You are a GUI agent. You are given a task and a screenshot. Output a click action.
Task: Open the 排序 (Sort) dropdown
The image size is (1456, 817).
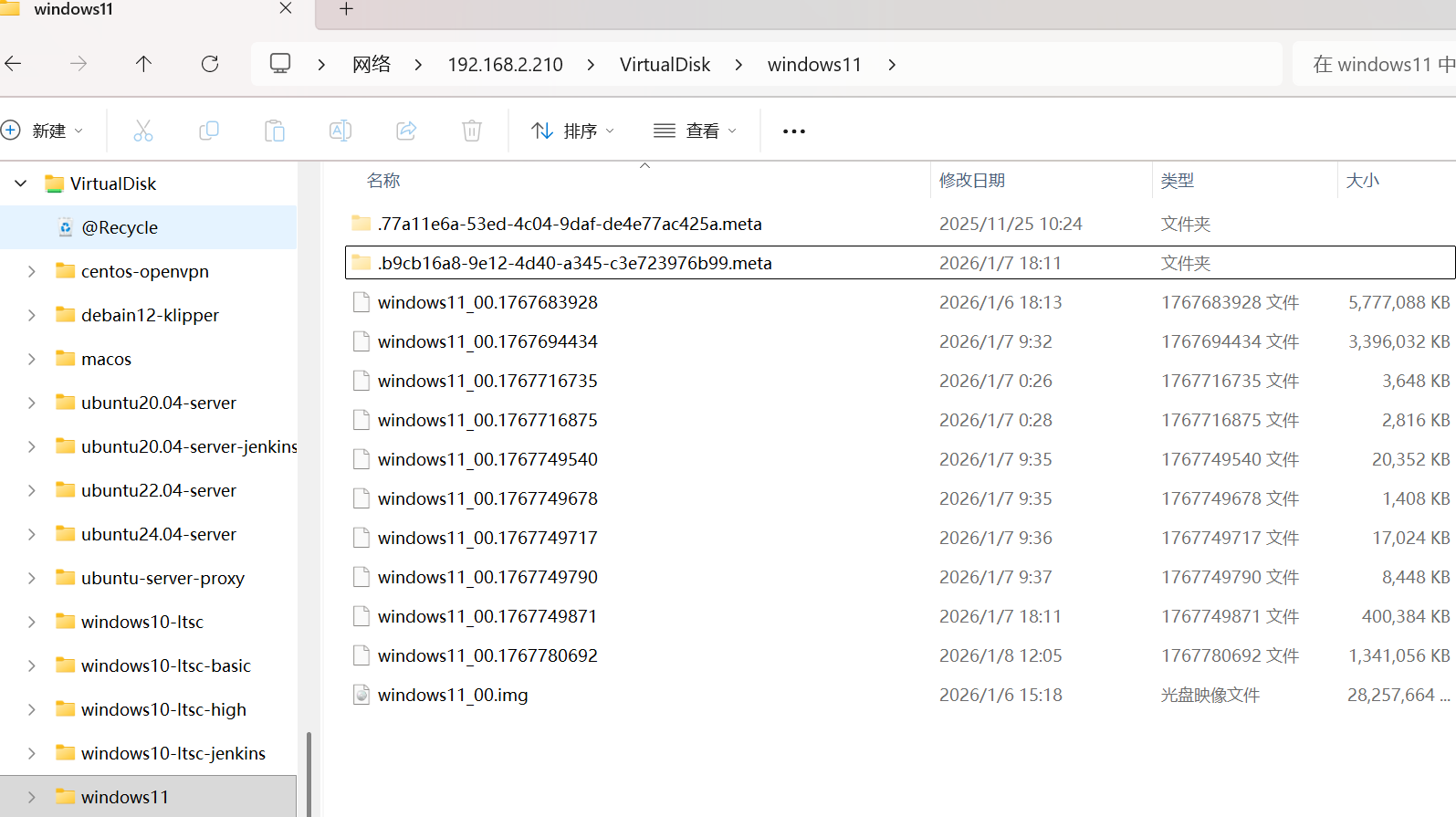[573, 131]
